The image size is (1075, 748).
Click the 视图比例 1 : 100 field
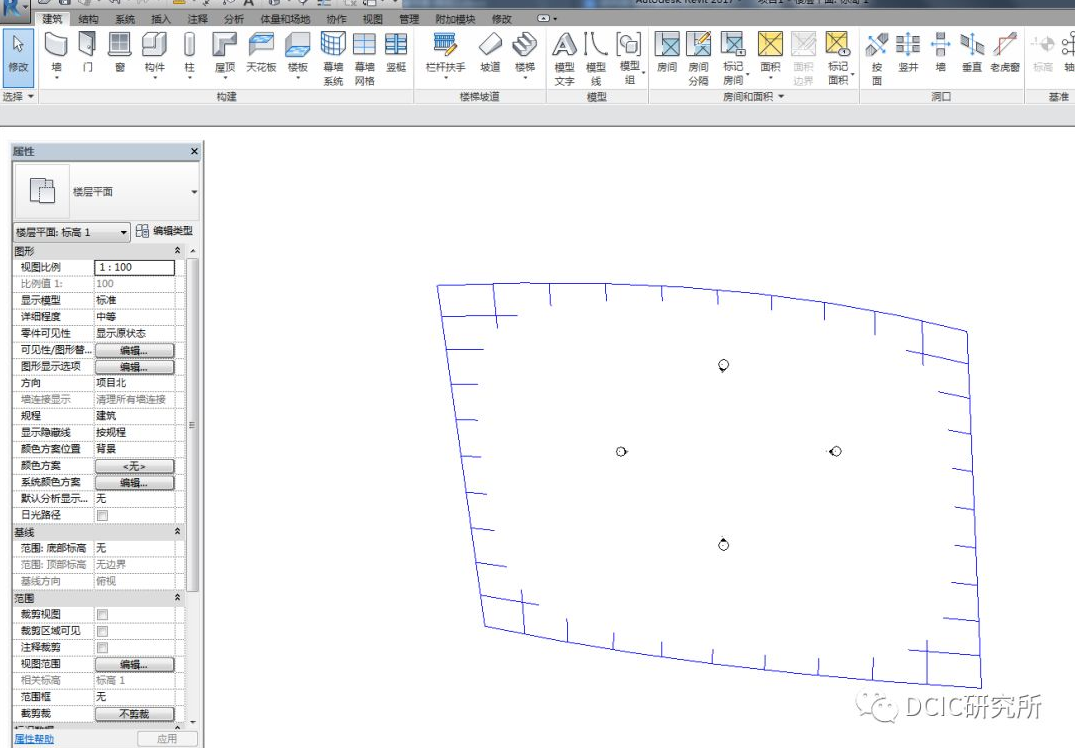click(x=134, y=267)
